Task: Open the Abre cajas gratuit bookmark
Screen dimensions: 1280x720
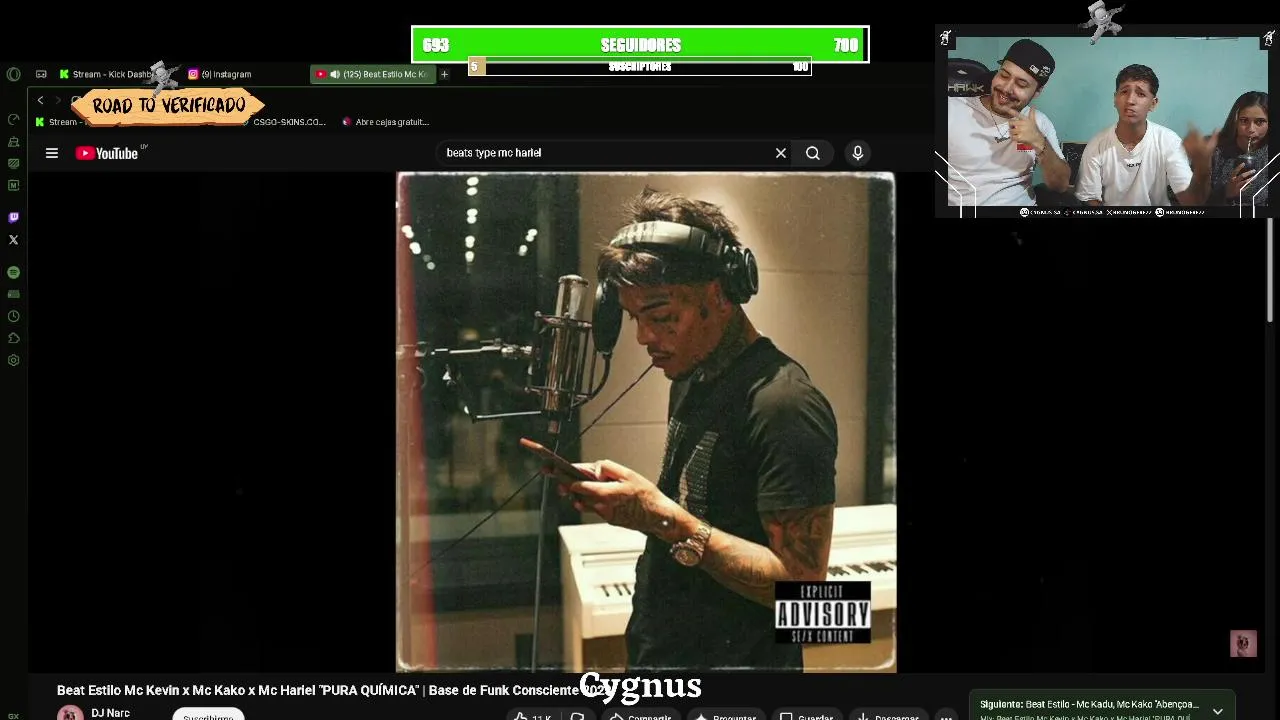Action: click(x=385, y=122)
